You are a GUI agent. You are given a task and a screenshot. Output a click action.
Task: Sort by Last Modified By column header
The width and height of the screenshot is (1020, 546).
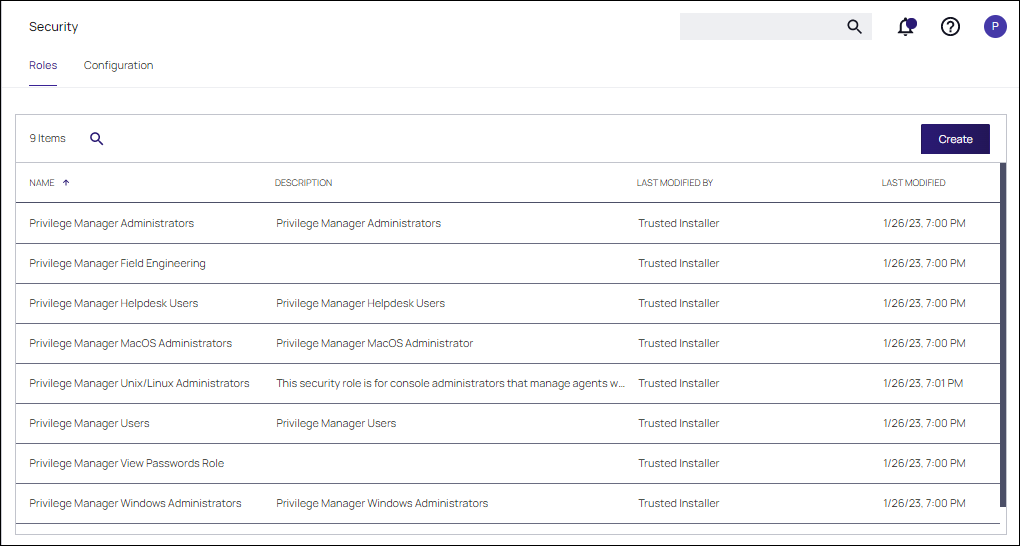click(674, 183)
